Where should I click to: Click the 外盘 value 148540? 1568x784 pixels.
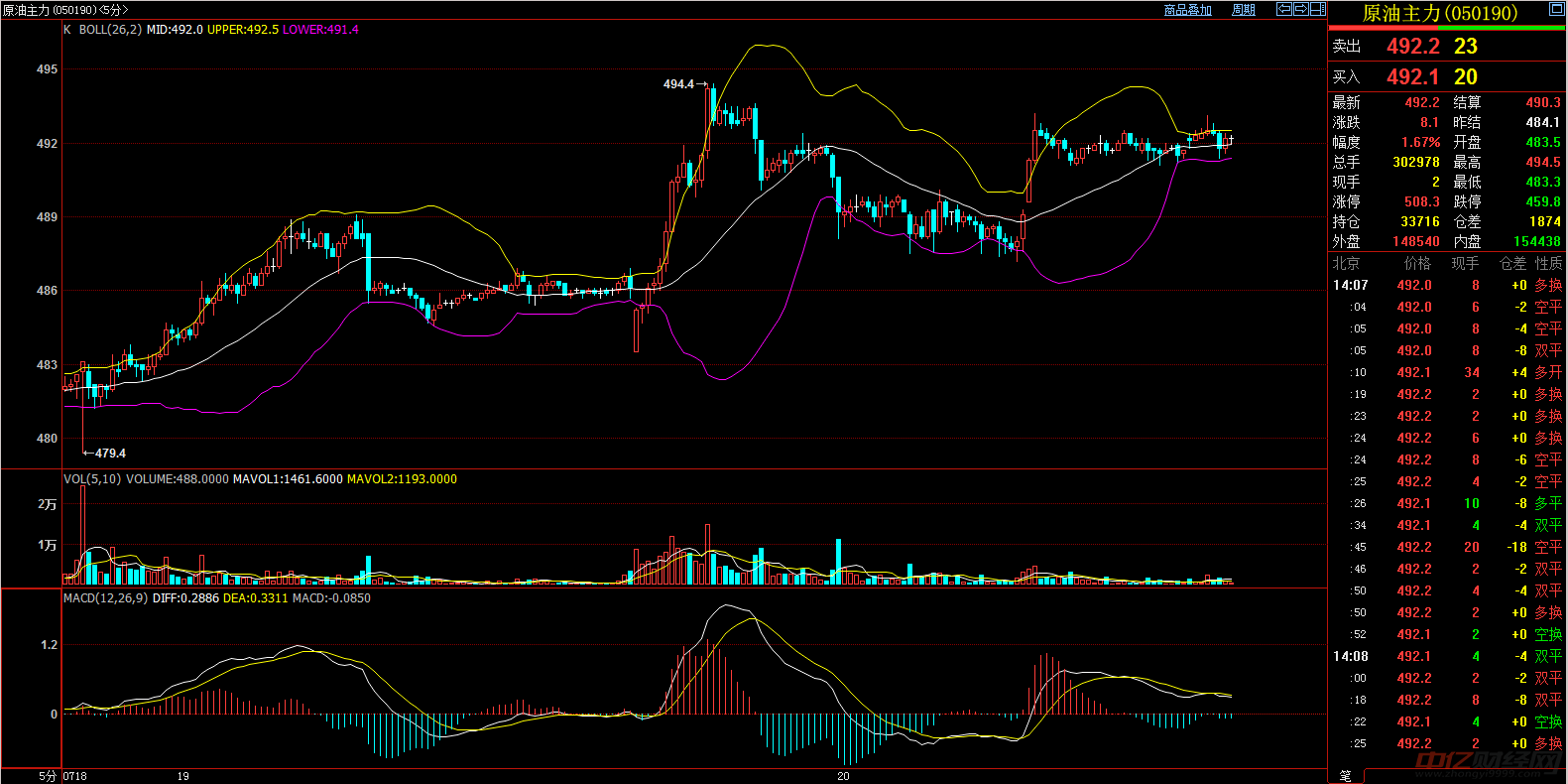[x=1416, y=241]
